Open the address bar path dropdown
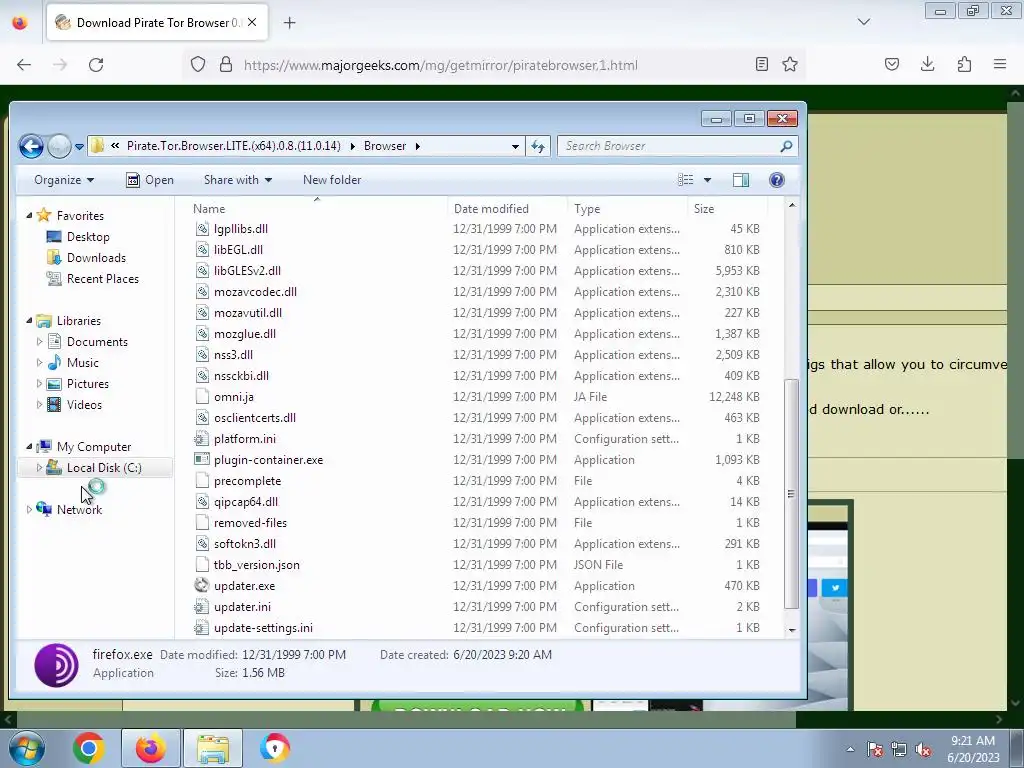The image size is (1024, 768). click(515, 146)
